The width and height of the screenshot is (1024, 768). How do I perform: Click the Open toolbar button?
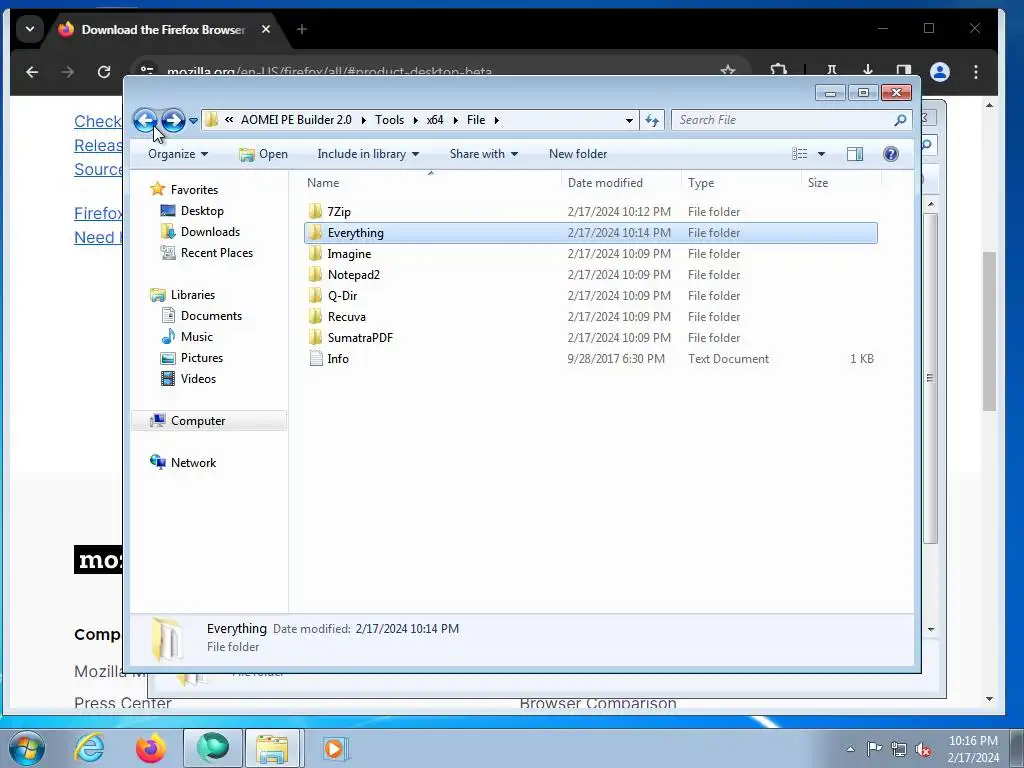[x=263, y=154]
